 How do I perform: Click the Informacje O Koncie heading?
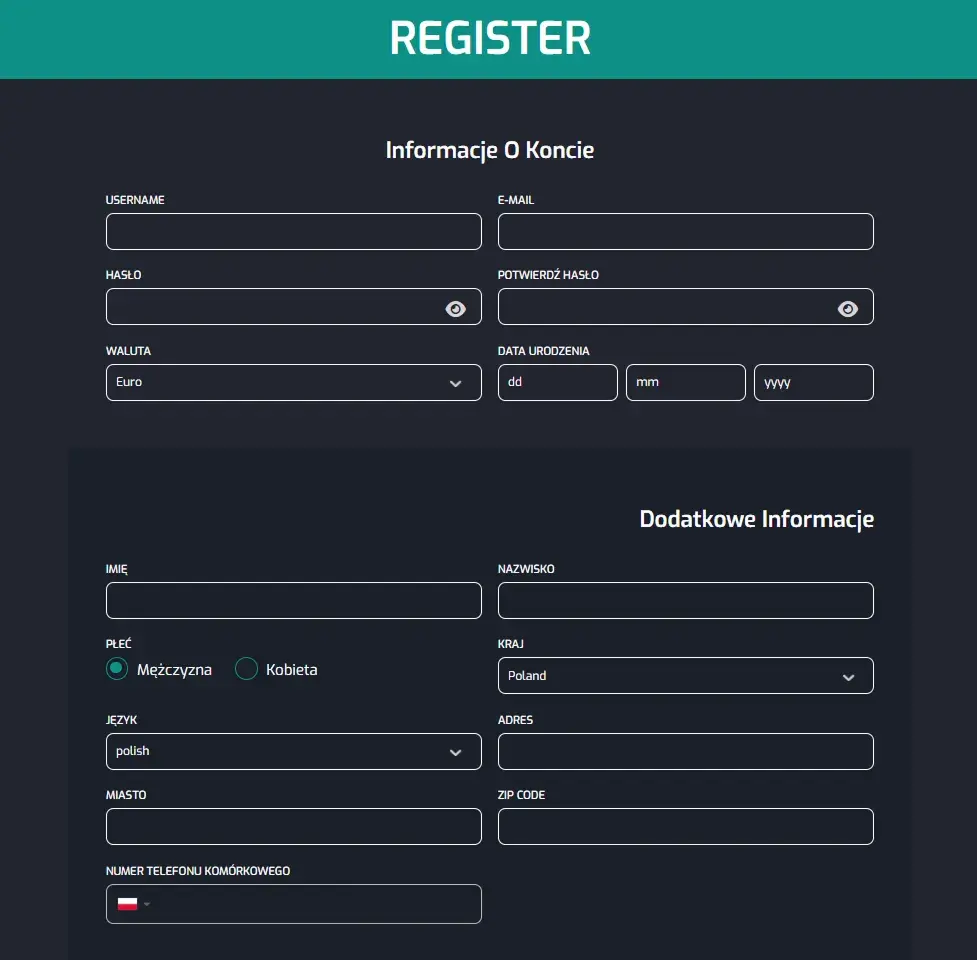click(x=490, y=150)
